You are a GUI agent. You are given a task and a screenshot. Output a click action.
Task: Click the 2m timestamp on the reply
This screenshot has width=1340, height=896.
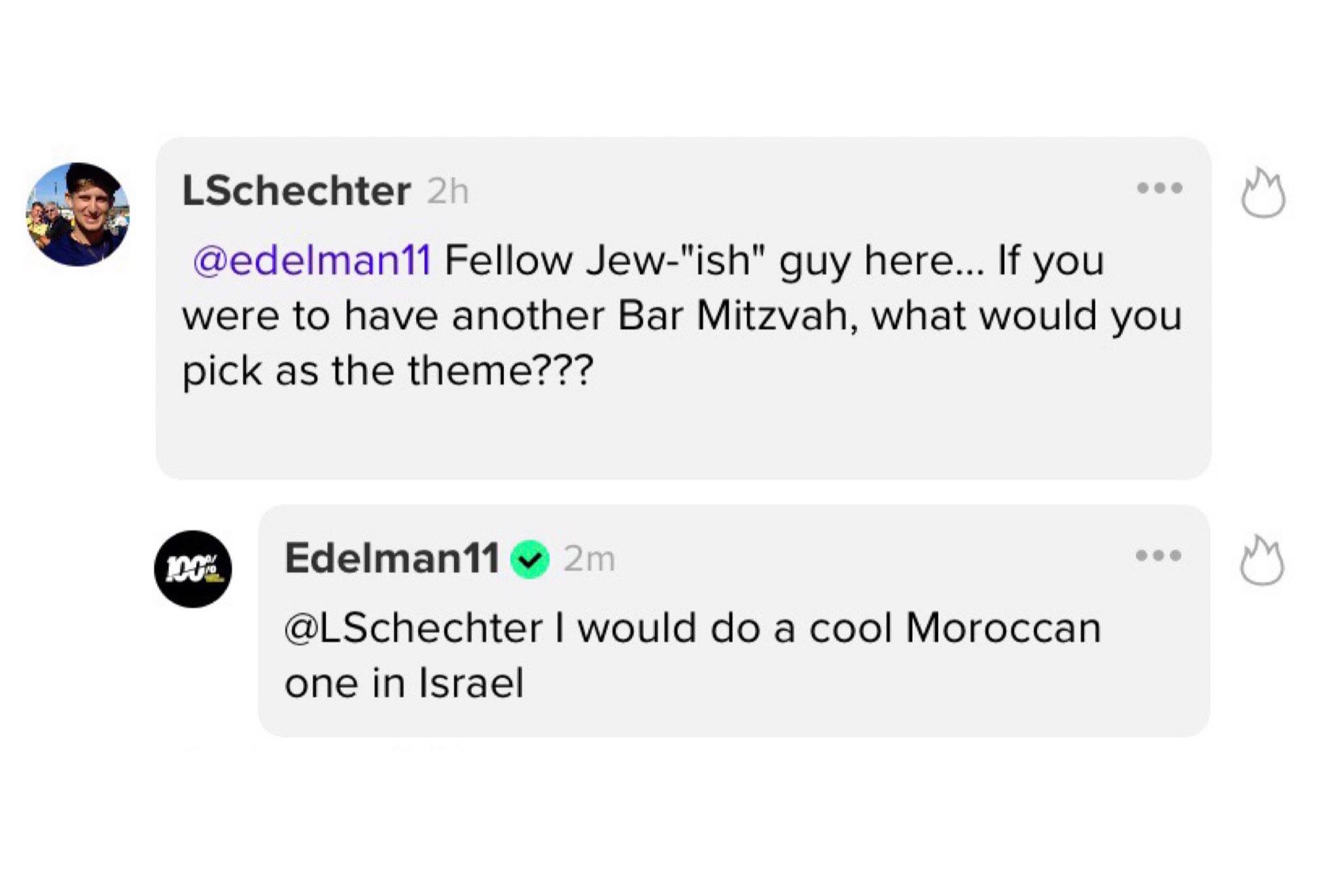tap(589, 560)
